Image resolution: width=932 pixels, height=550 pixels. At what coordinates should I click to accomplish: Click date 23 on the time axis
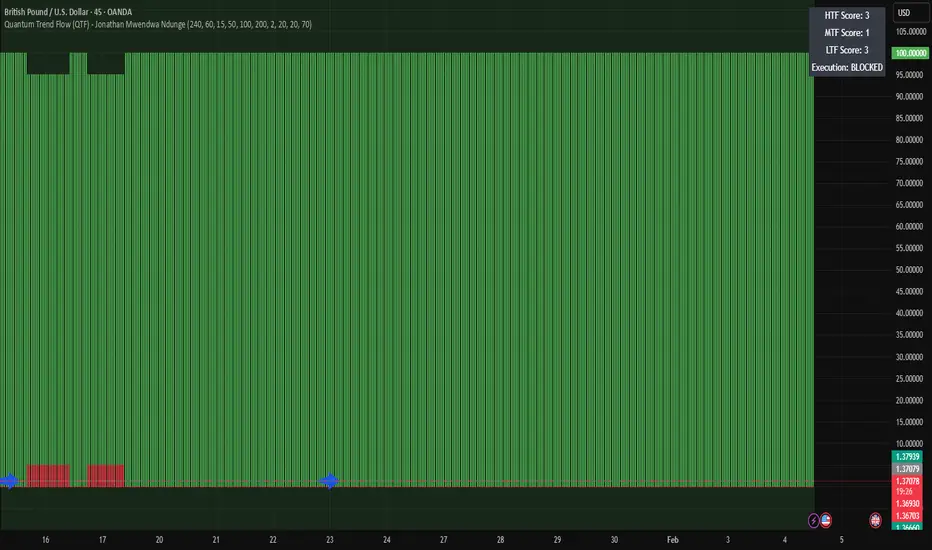click(x=329, y=540)
